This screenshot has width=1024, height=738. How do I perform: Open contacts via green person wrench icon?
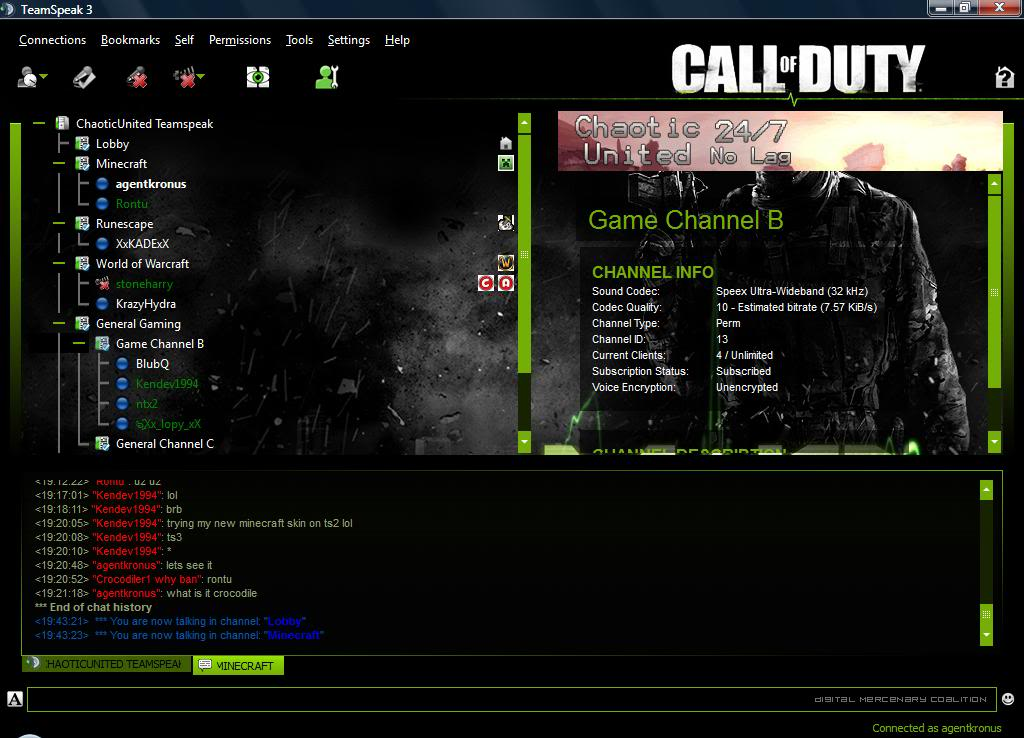click(x=327, y=77)
